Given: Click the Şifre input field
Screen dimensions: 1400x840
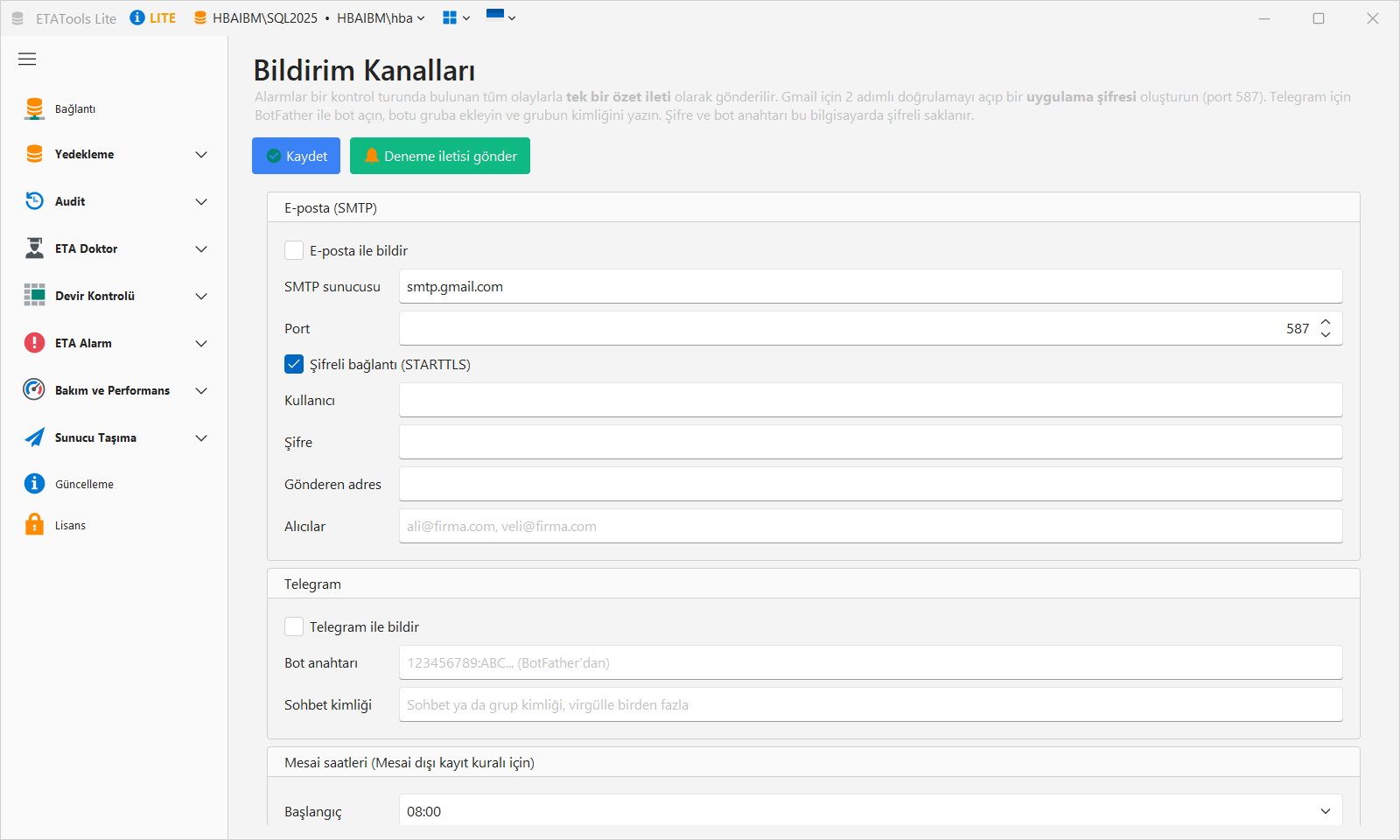Looking at the screenshot, I should 871,442.
